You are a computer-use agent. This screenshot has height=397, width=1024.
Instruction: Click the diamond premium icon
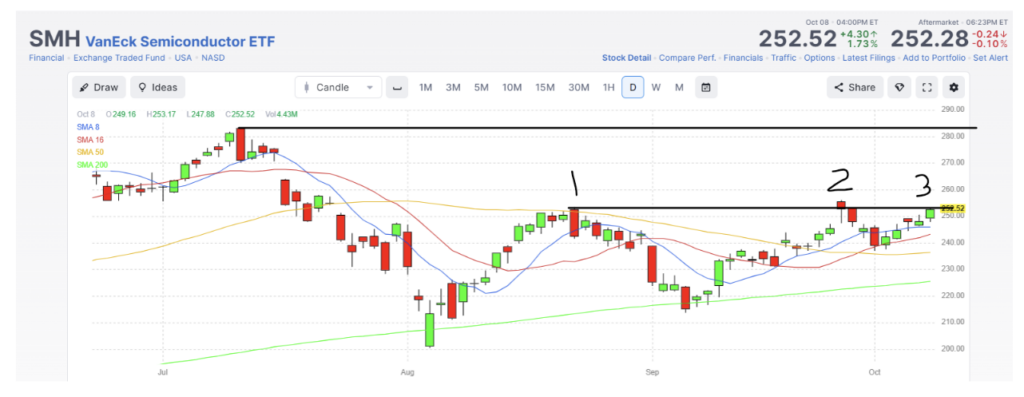coord(899,87)
